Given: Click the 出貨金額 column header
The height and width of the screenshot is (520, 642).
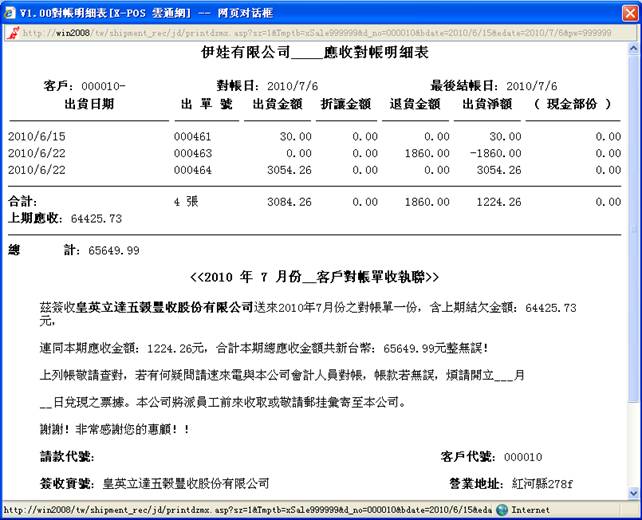Looking at the screenshot, I should coord(276,104).
